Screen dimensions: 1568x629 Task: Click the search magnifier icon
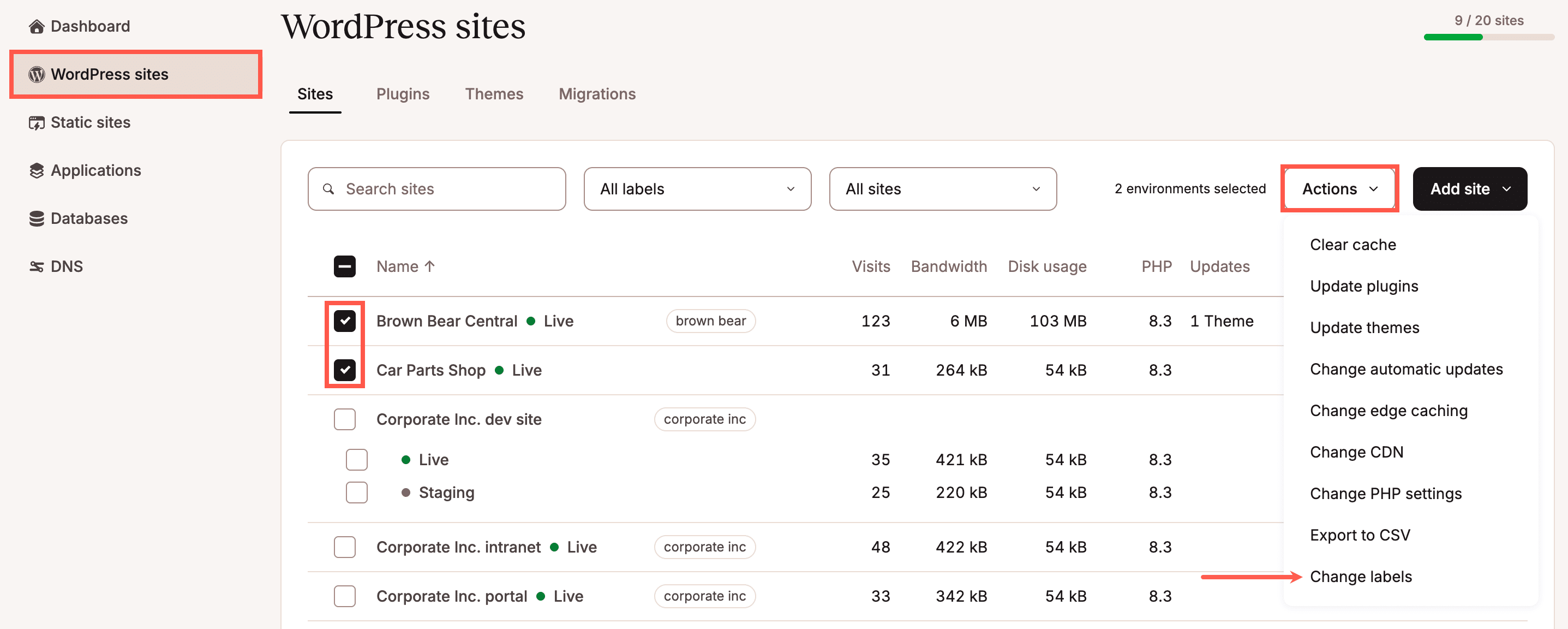pyautogui.click(x=328, y=189)
